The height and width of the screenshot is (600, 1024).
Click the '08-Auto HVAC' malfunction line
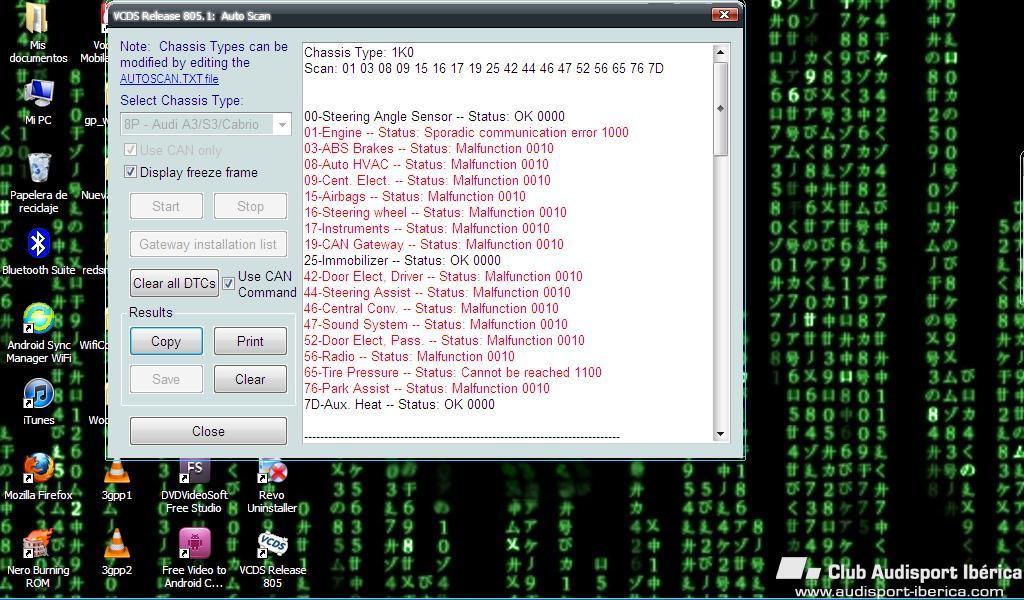426,164
